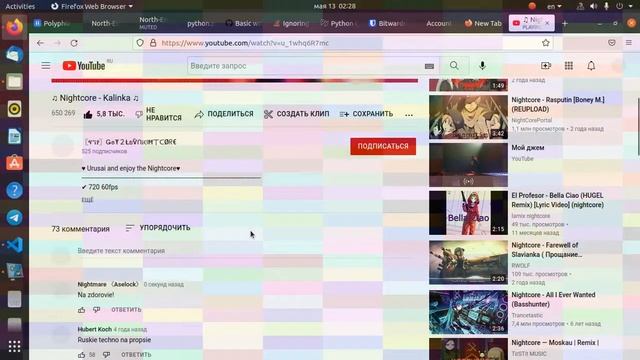Image resolution: width=640 pixels, height=360 pixels.
Task: Save video with СОХРАНИТЬ
Action: pos(367,114)
